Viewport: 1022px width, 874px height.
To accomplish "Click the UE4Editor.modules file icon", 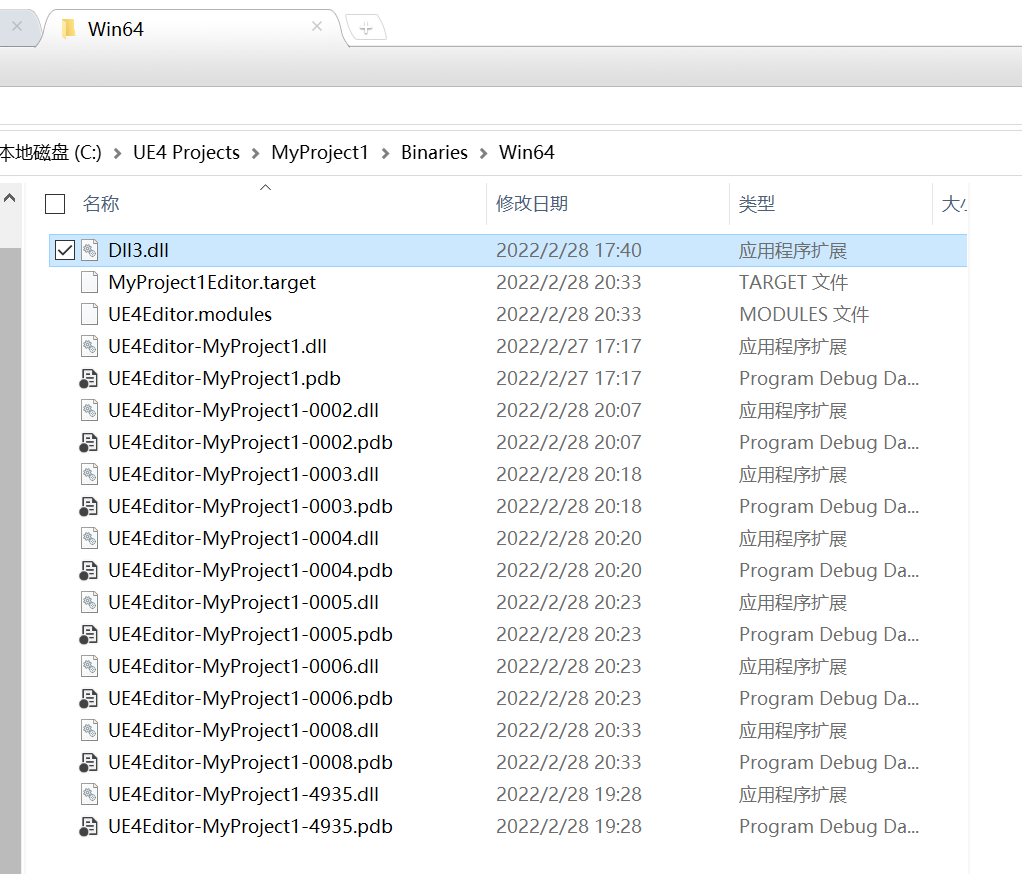I will click(89, 314).
